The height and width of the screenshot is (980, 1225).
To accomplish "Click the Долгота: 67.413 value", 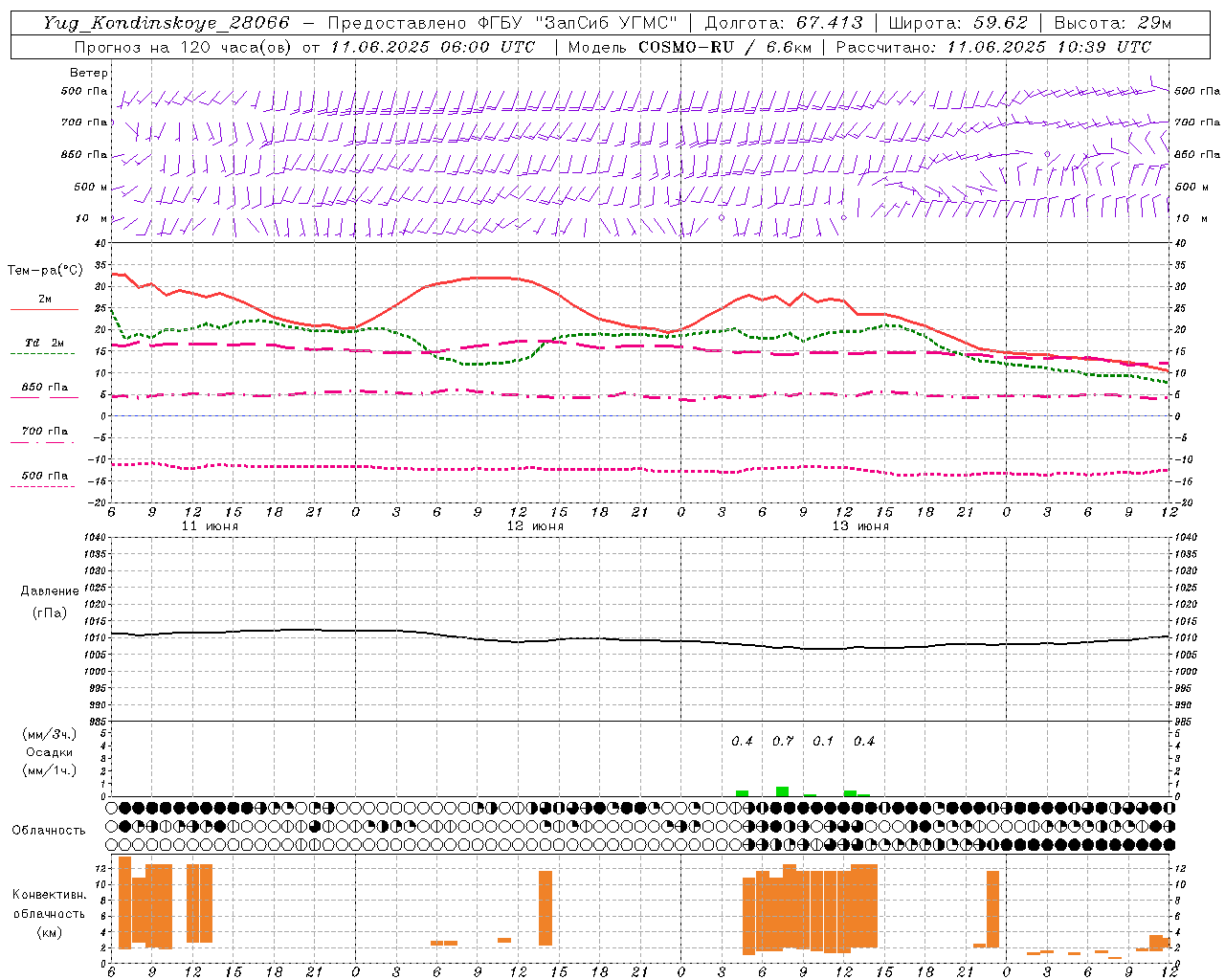I will coord(783,23).
